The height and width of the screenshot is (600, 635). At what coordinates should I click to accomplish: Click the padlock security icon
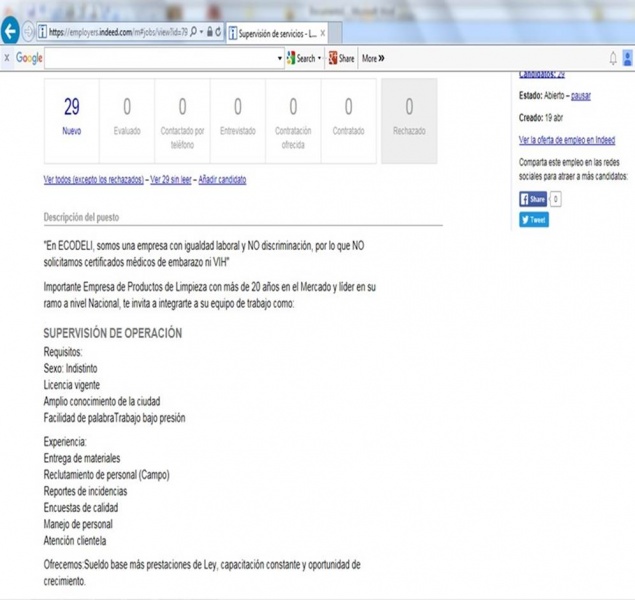pos(210,32)
